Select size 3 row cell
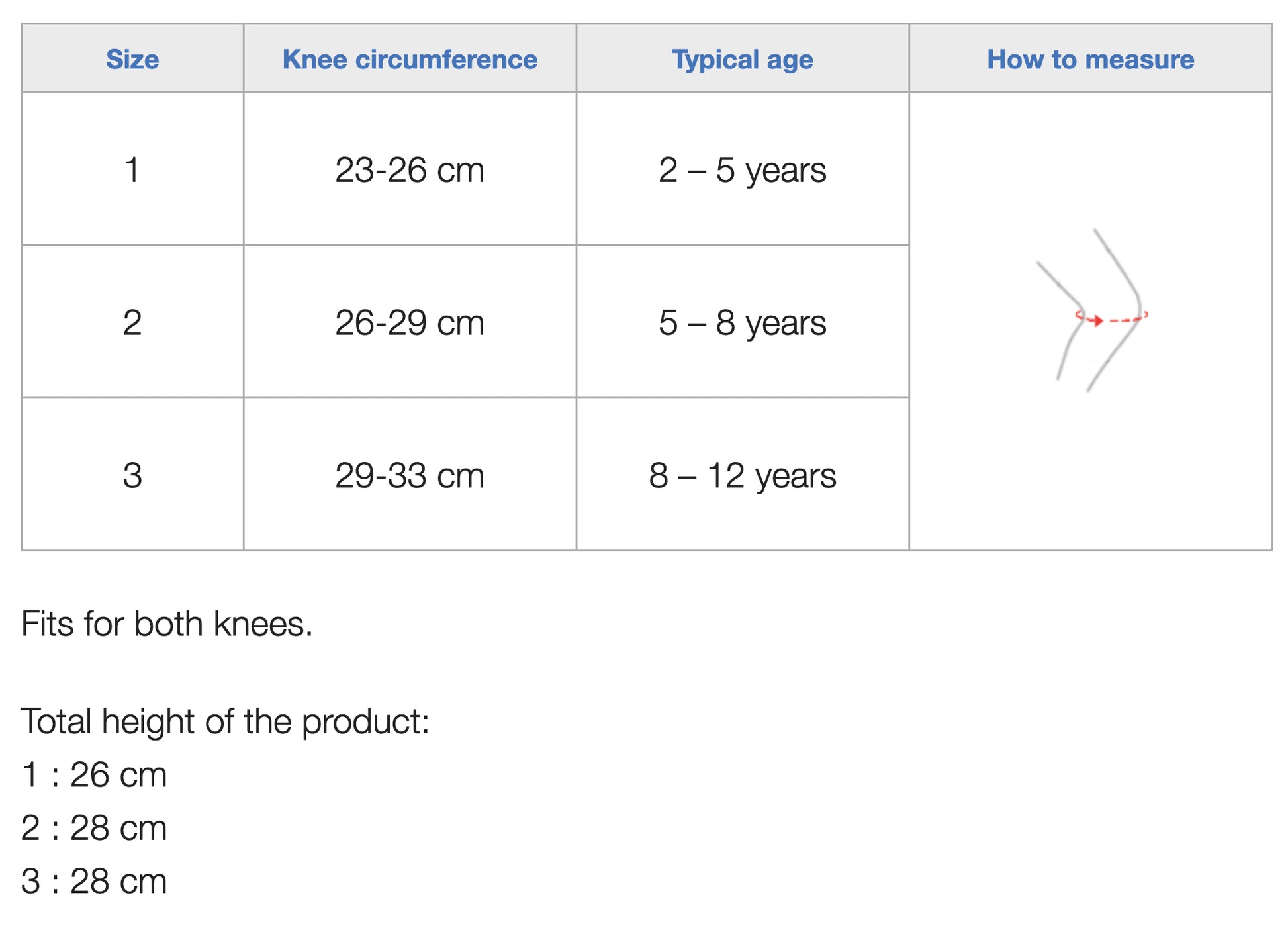 click(132, 475)
